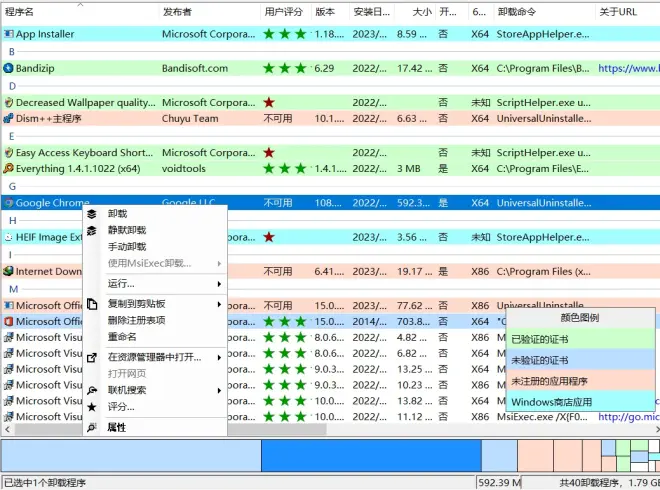Expand the 在资源管理器中打开 submenu arrow
Image resolution: width=660 pixels, height=490 pixels.
click(219, 358)
